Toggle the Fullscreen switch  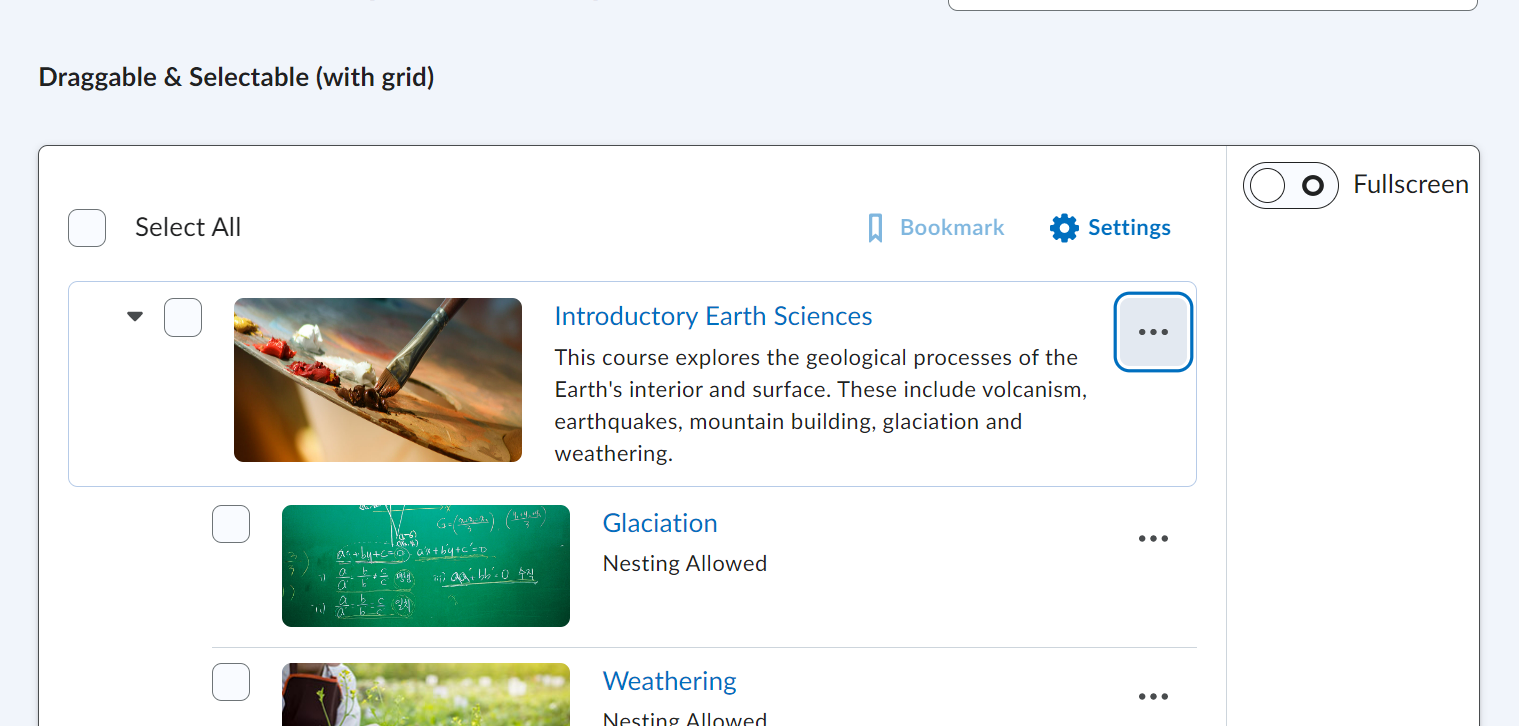pyautogui.click(x=1291, y=185)
